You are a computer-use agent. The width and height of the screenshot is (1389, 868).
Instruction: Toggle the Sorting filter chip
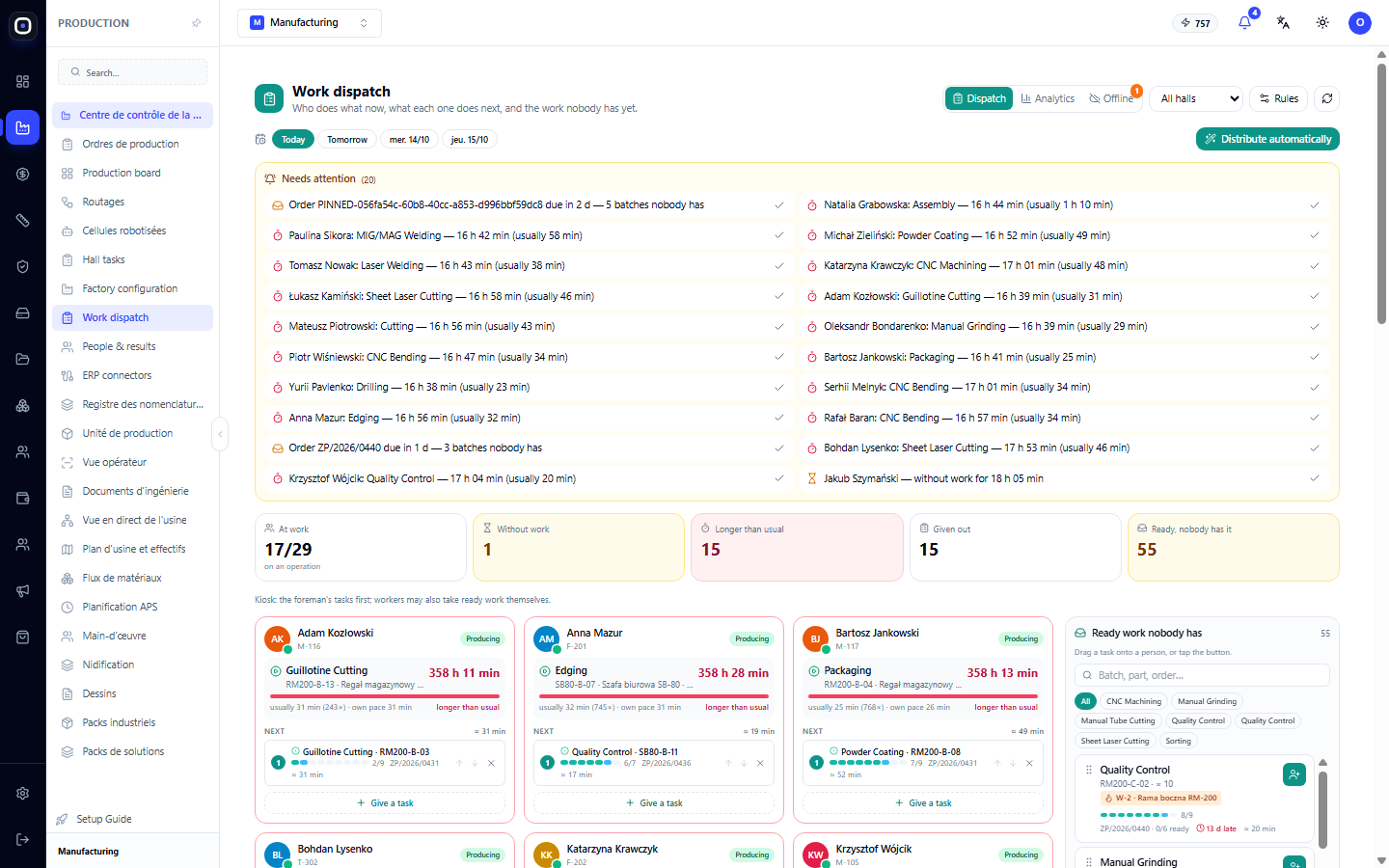coord(1178,741)
